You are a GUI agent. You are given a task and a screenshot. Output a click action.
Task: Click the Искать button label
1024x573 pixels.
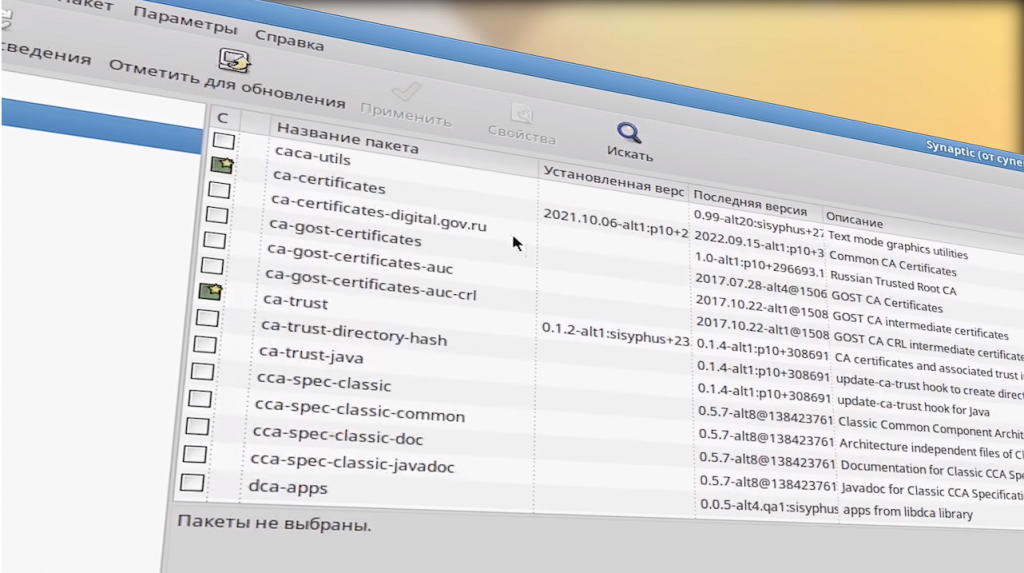pos(630,153)
